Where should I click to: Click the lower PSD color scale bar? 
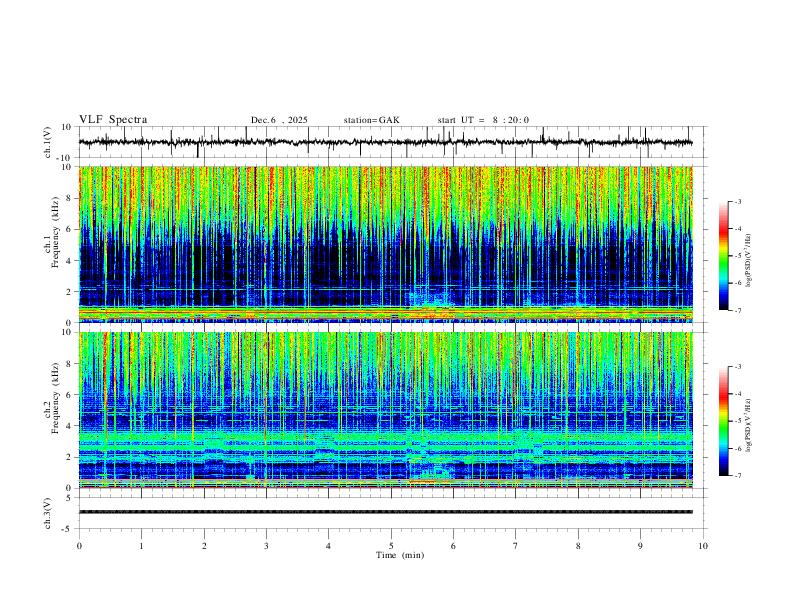pos(723,421)
